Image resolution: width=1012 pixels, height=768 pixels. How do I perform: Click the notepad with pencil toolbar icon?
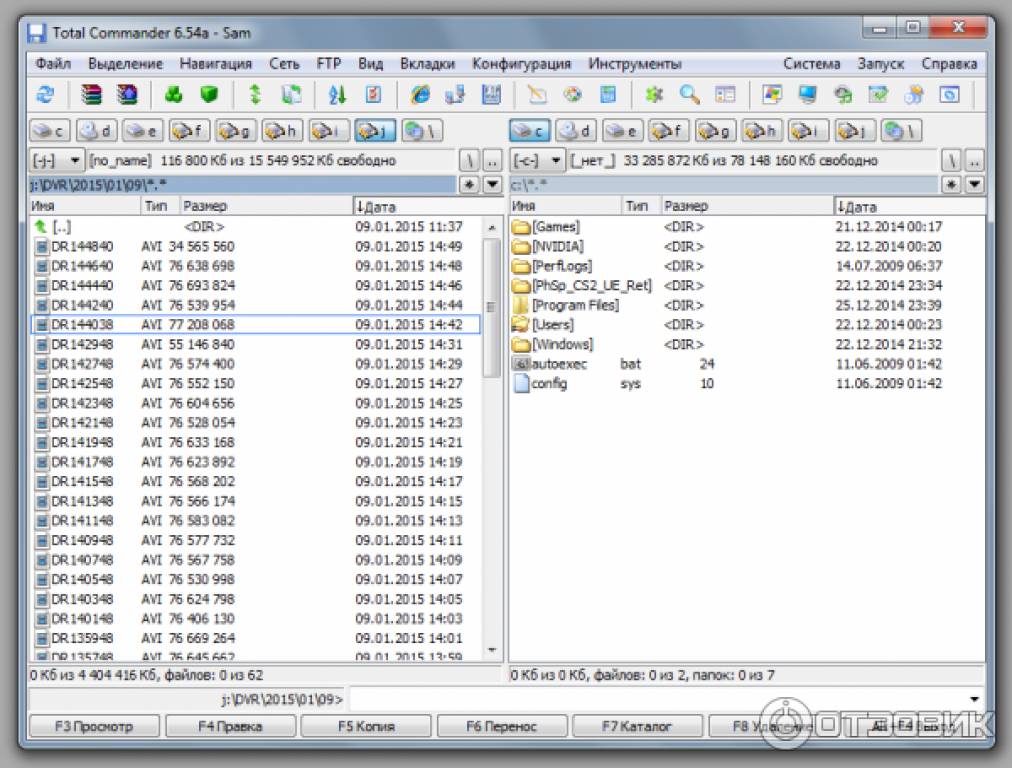pos(537,95)
